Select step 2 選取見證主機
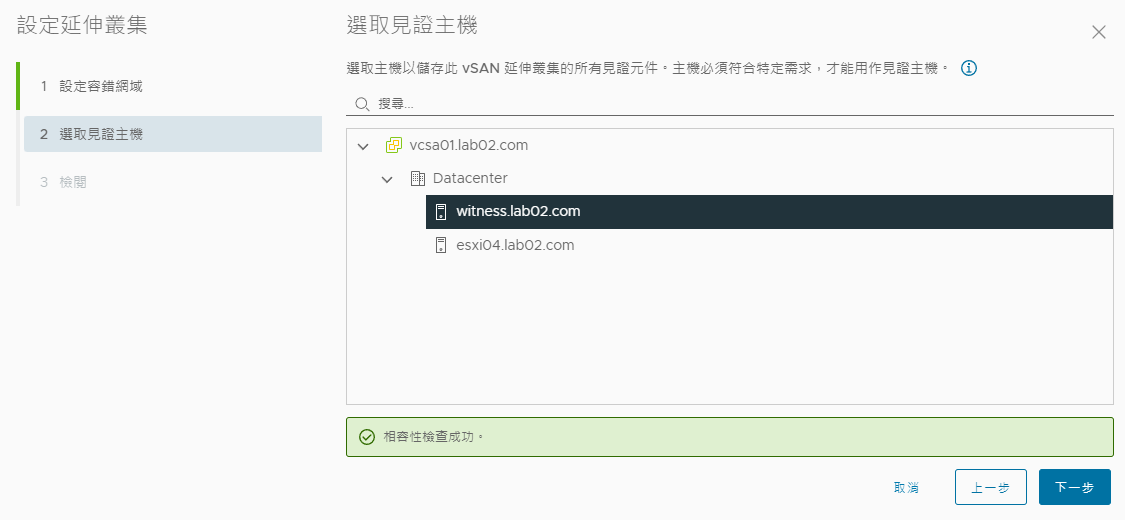This screenshot has height=520, width=1125. (172, 134)
